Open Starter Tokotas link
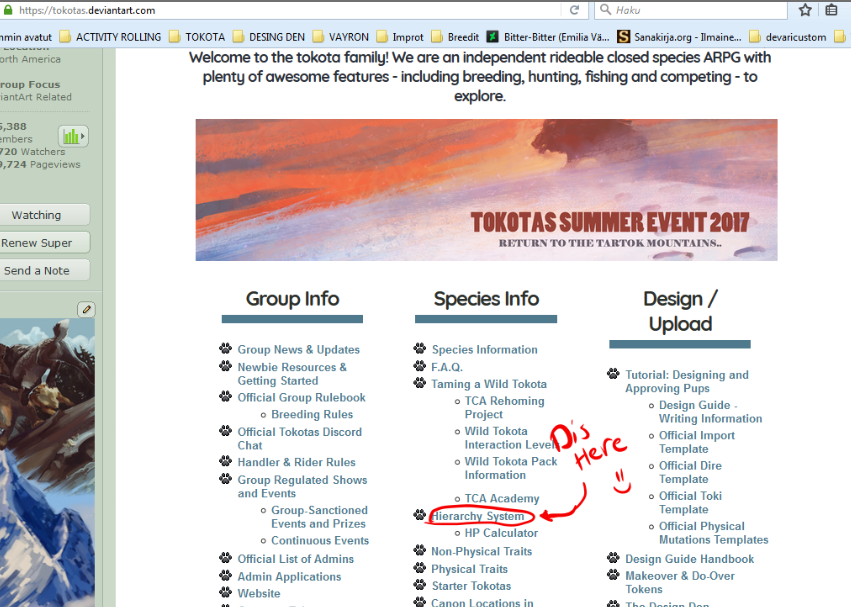The height and width of the screenshot is (607, 851). coord(471,586)
